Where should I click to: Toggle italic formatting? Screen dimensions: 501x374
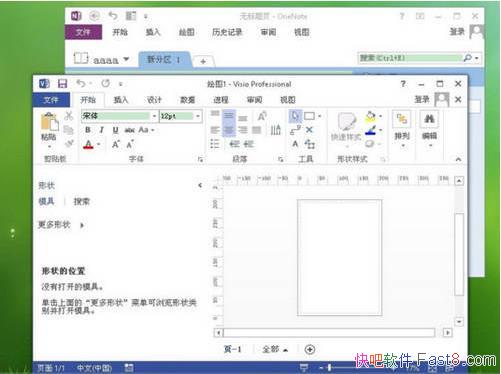pos(102,130)
